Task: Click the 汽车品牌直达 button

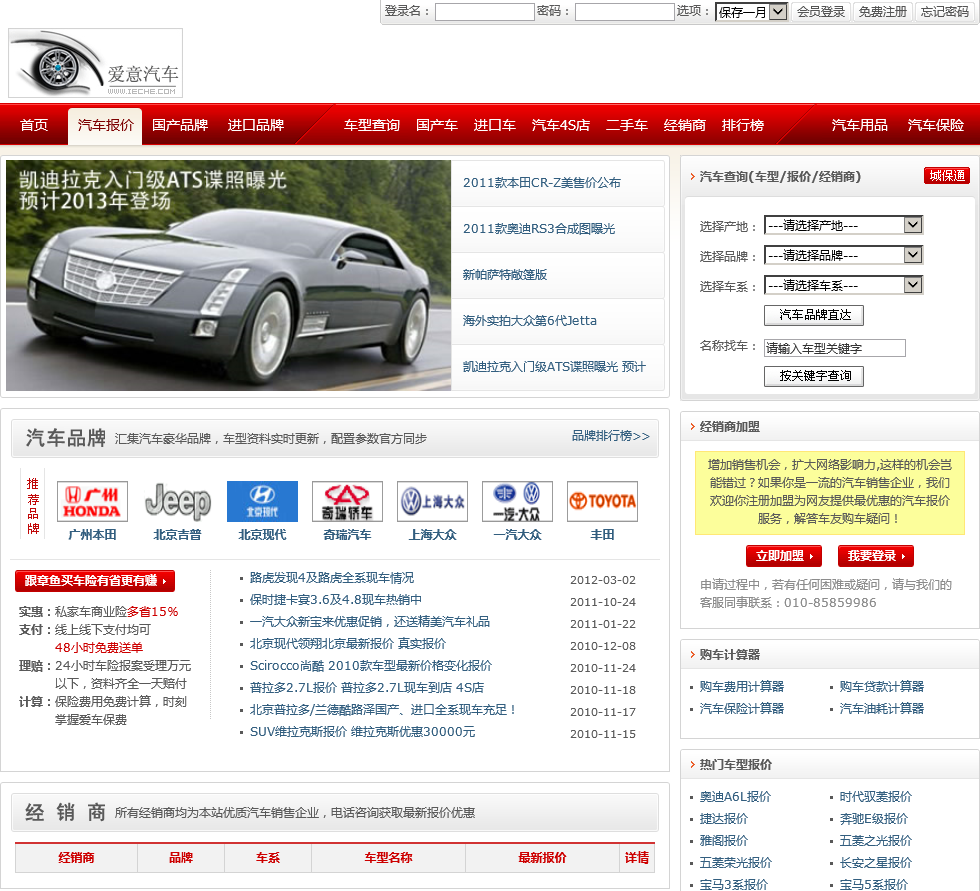Action: (x=814, y=315)
